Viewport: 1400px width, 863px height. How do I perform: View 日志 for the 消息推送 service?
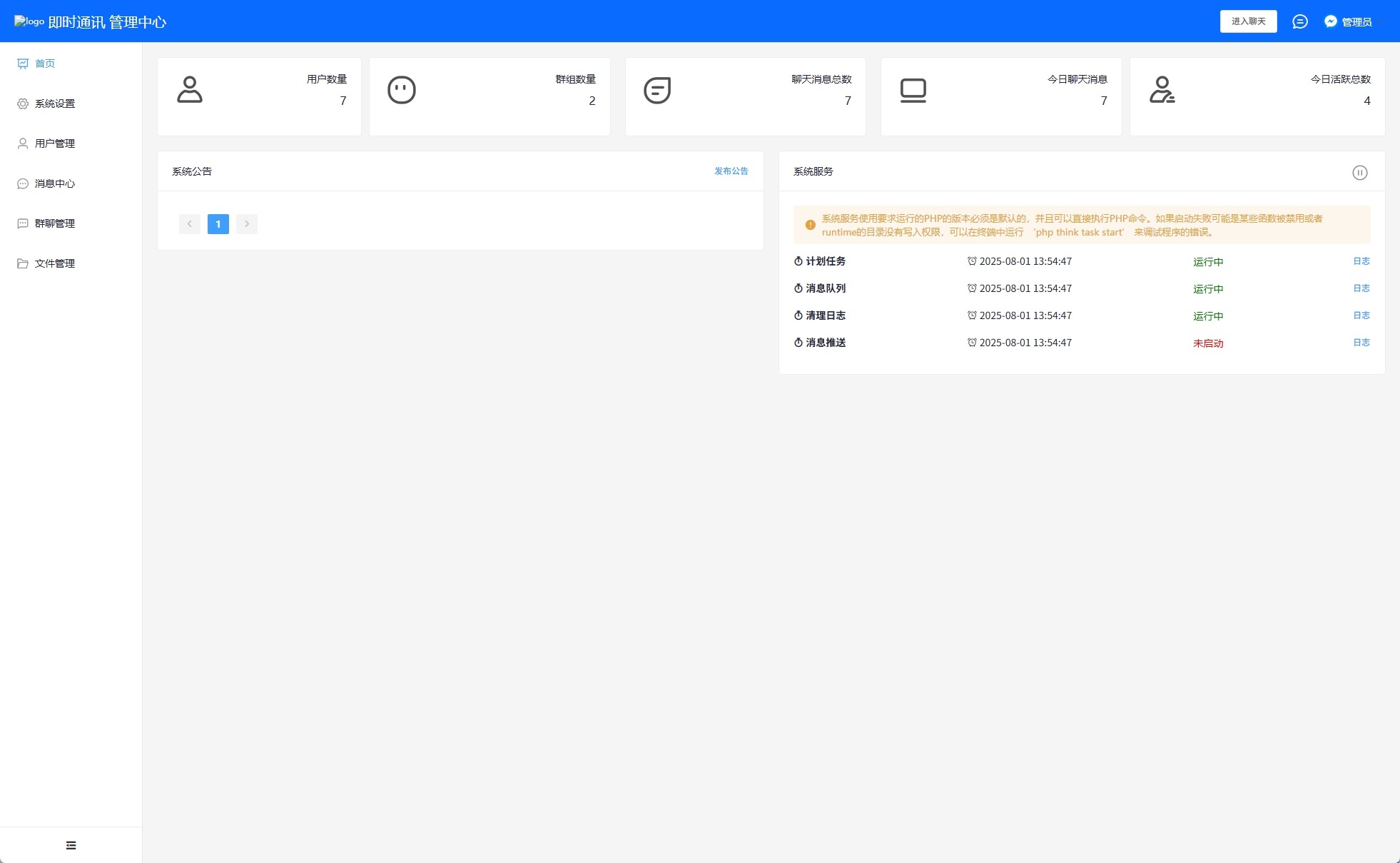(x=1361, y=343)
